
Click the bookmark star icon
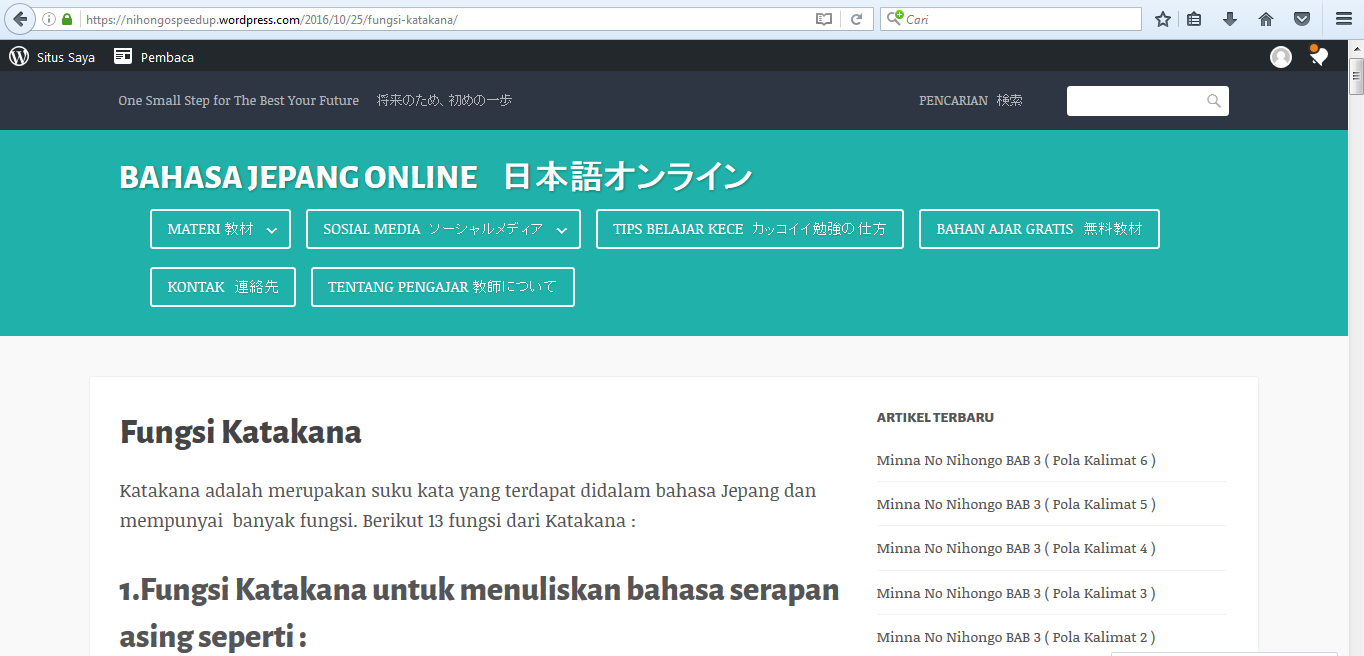tap(1163, 19)
